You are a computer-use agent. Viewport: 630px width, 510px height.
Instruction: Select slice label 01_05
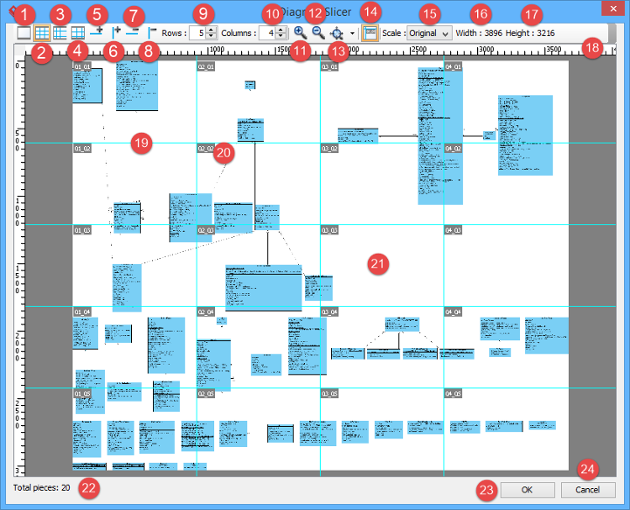[x=82, y=393]
